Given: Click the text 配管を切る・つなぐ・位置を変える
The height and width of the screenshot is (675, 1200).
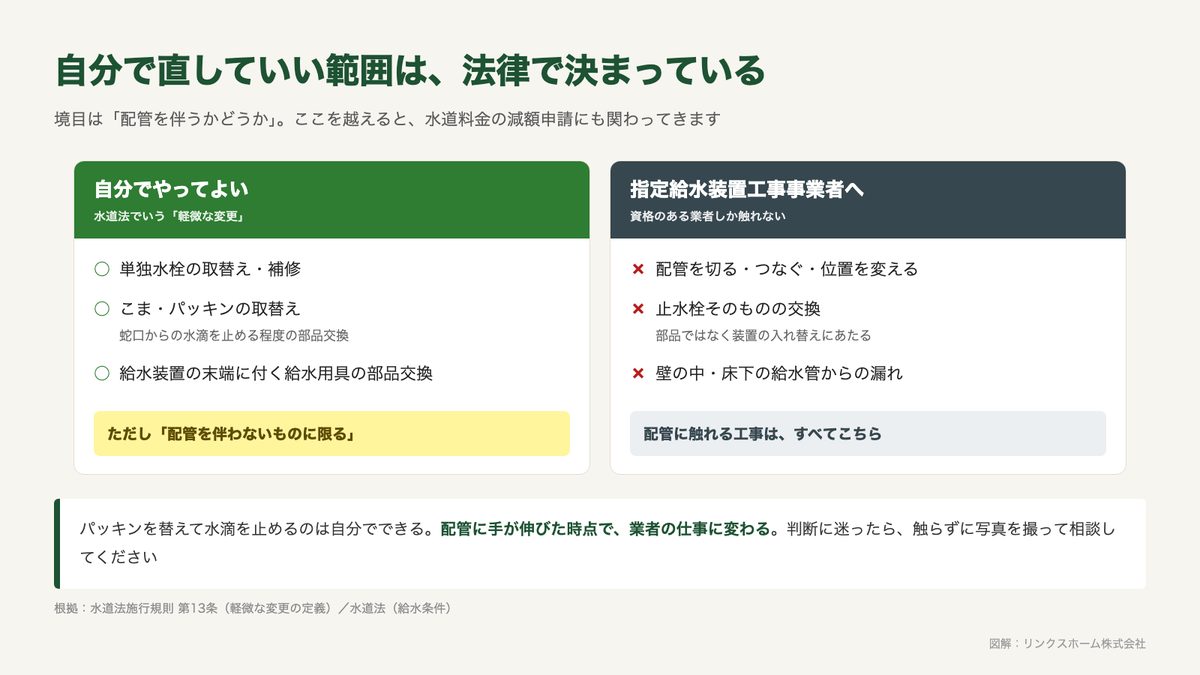Looking at the screenshot, I should [787, 269].
